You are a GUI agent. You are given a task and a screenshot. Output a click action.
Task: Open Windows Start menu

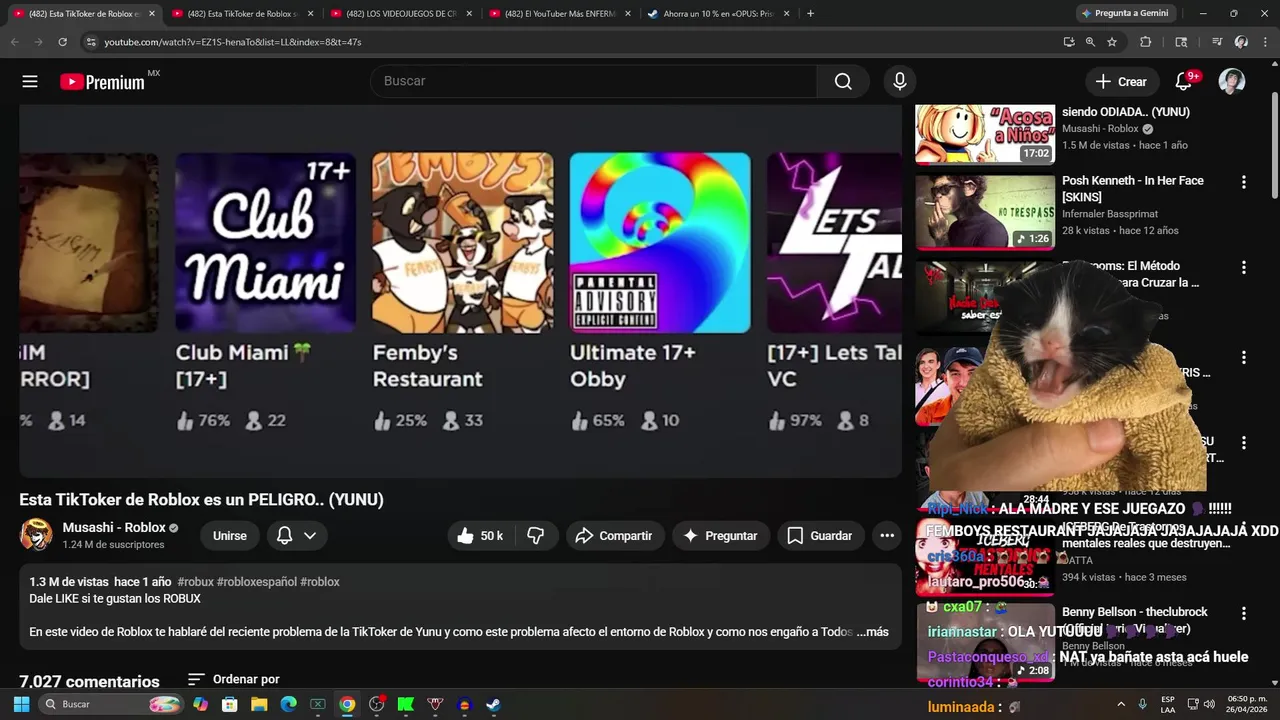(21, 704)
